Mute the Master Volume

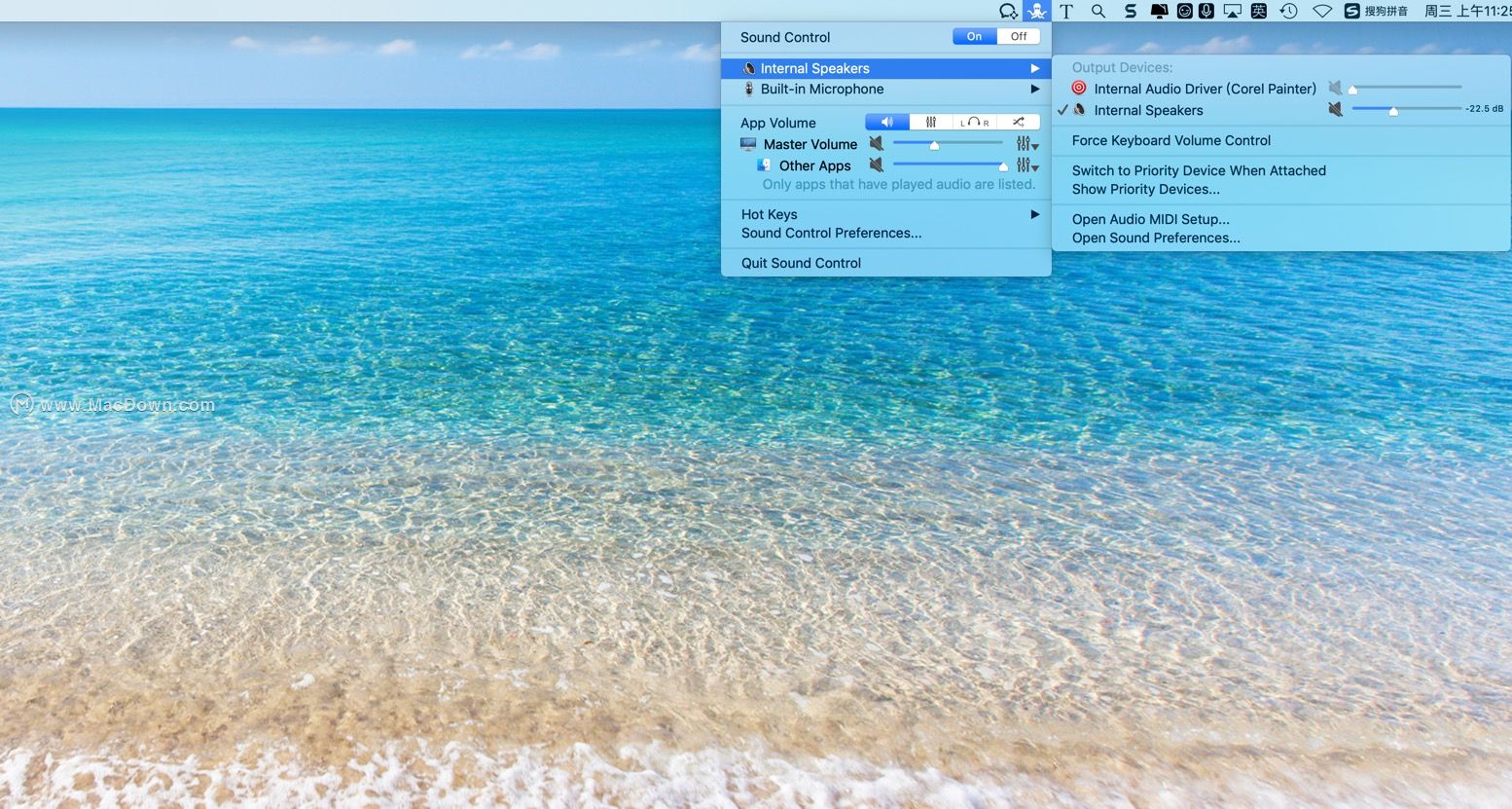[x=877, y=143]
